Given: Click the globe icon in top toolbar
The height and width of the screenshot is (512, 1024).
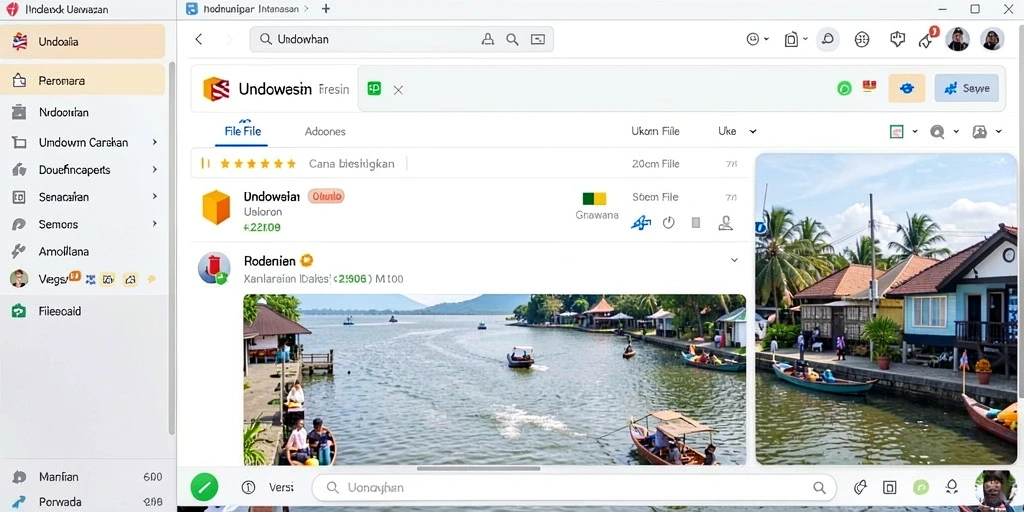Looking at the screenshot, I should coord(862,39).
